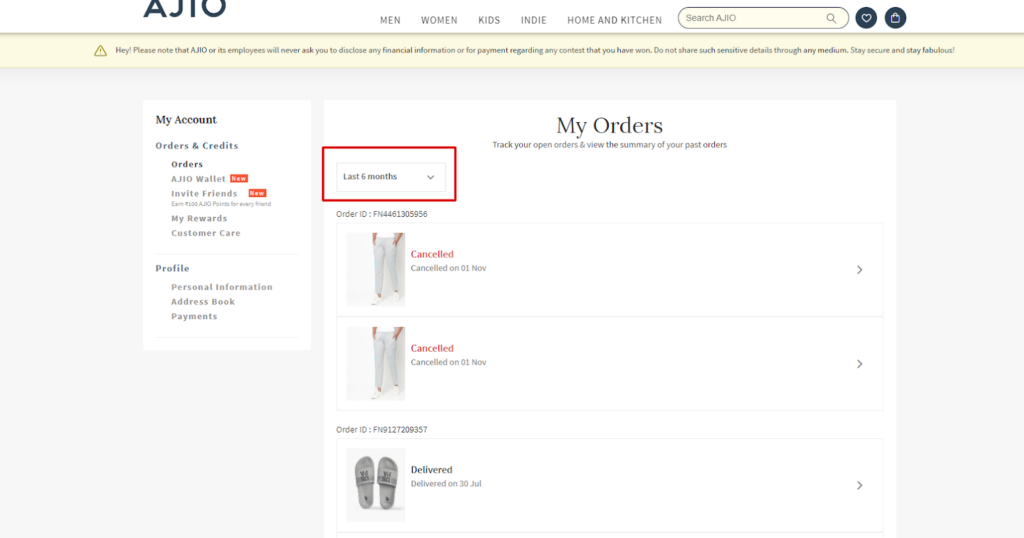Open the WOMEN menu

439,20
